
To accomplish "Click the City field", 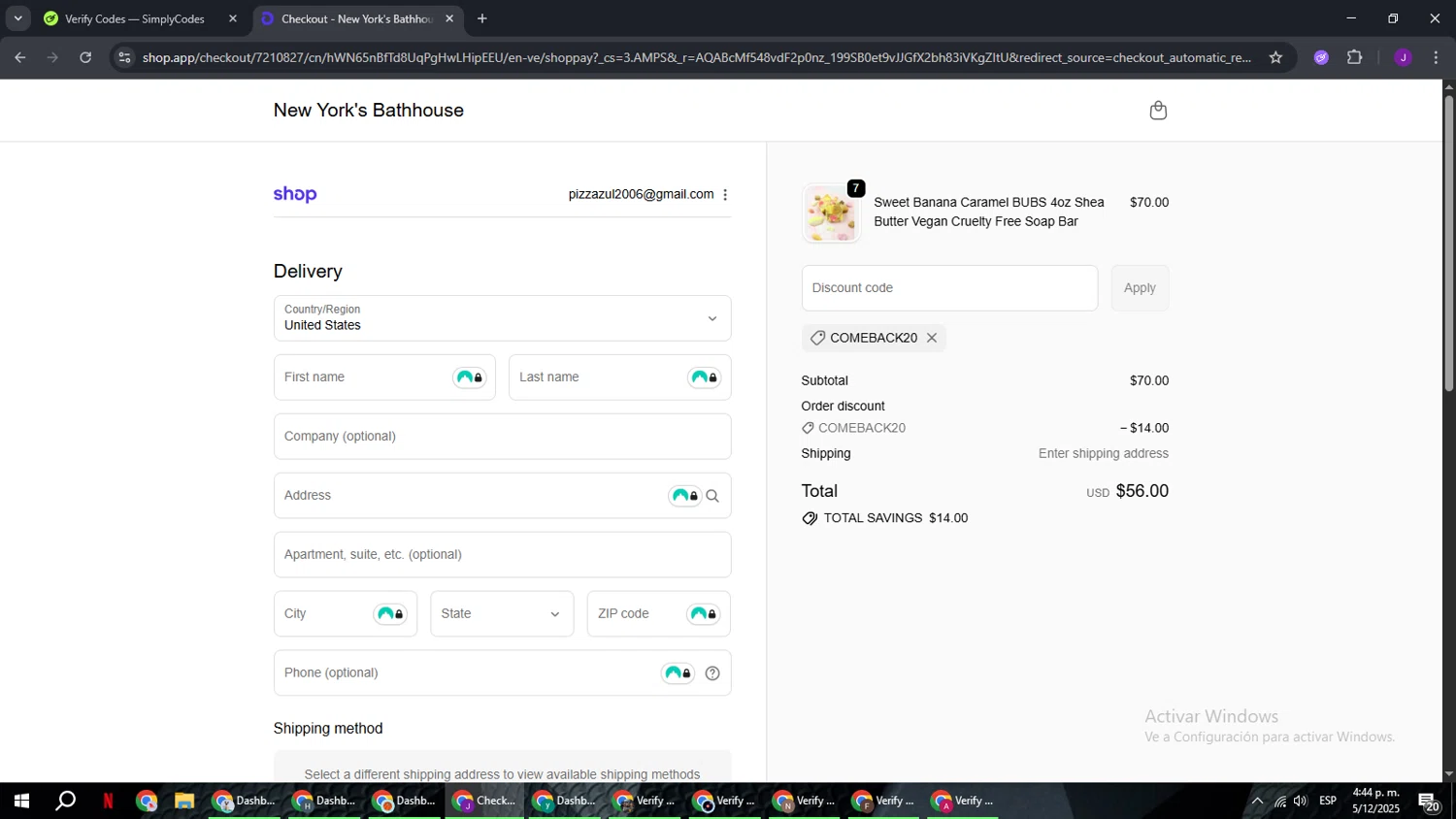I will click(345, 614).
